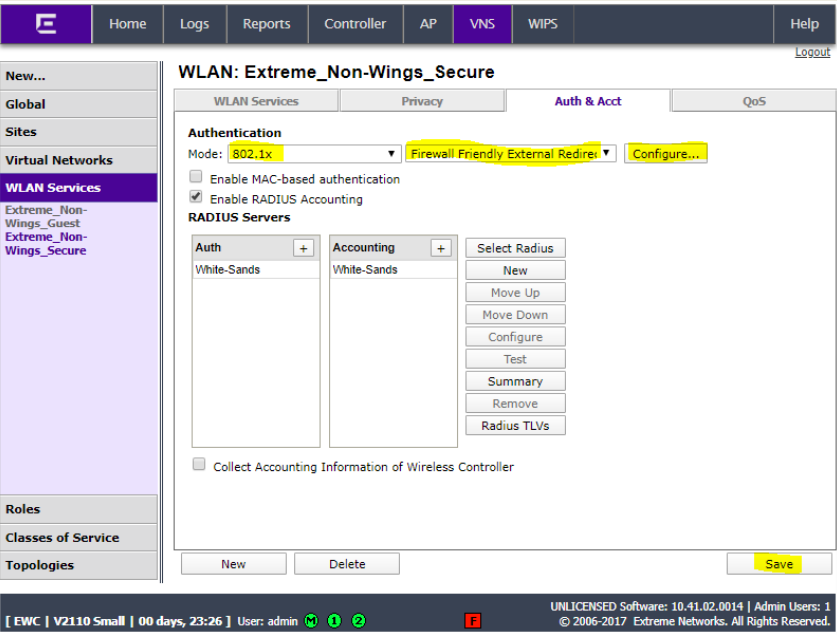
Task: Select White-Sands in the Auth list
Action: pos(256,269)
